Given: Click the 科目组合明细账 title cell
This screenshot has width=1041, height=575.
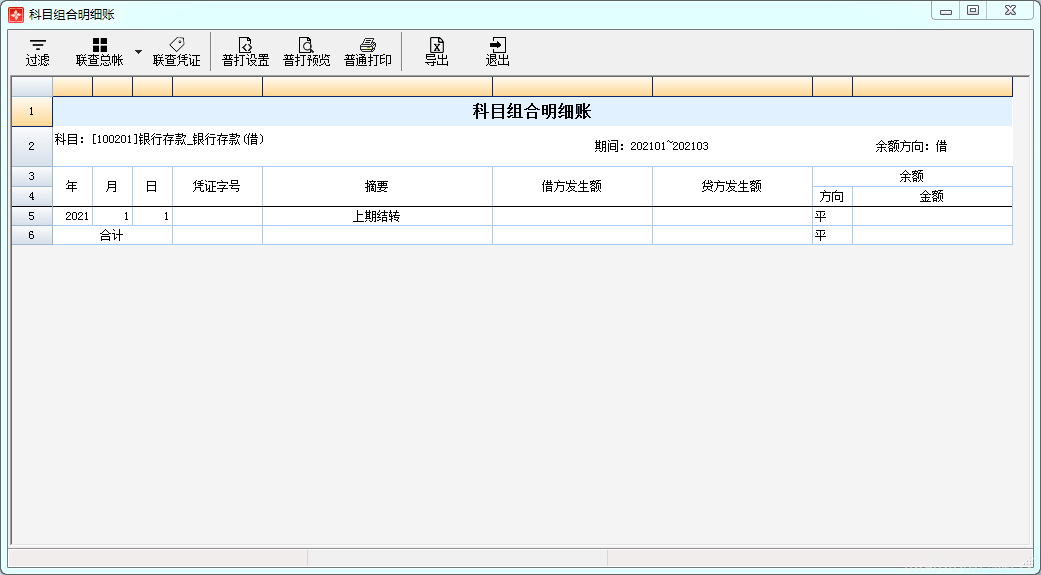Looking at the screenshot, I should (x=532, y=111).
